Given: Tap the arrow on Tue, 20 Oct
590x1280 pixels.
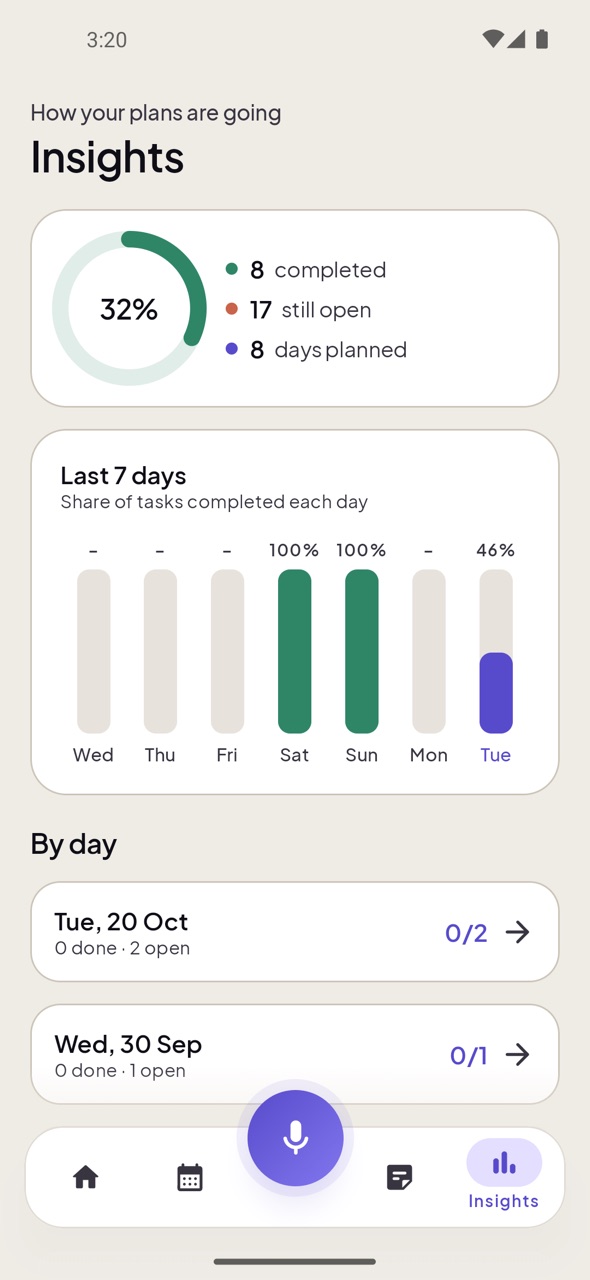Looking at the screenshot, I should pyautogui.click(x=517, y=932).
